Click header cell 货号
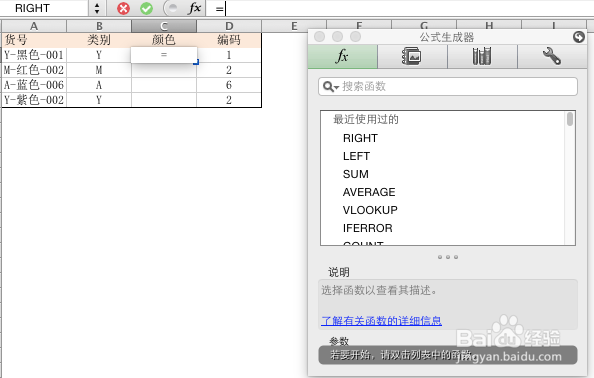Image resolution: width=594 pixels, height=378 pixels. 34,40
